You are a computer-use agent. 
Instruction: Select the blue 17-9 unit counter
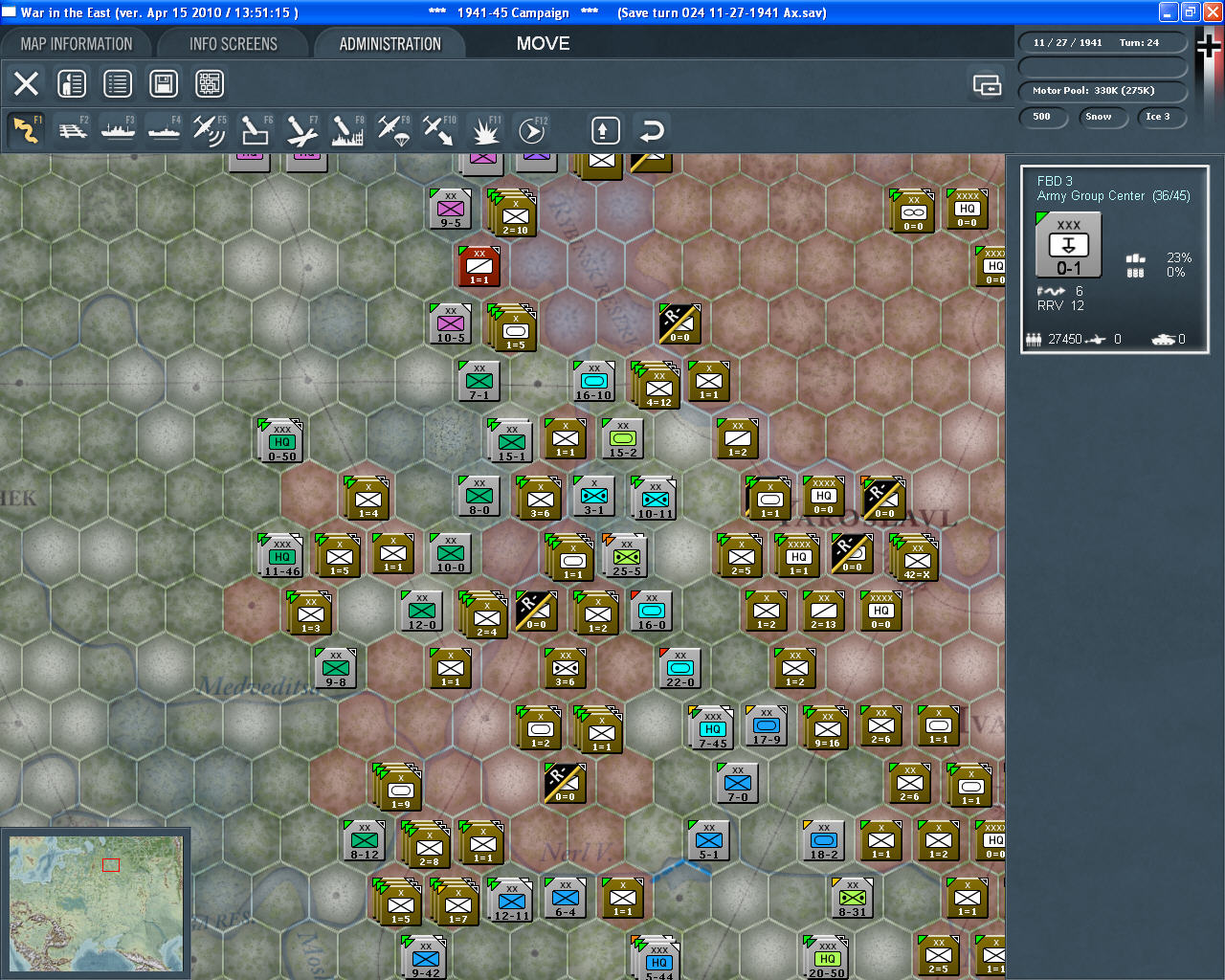click(x=767, y=725)
